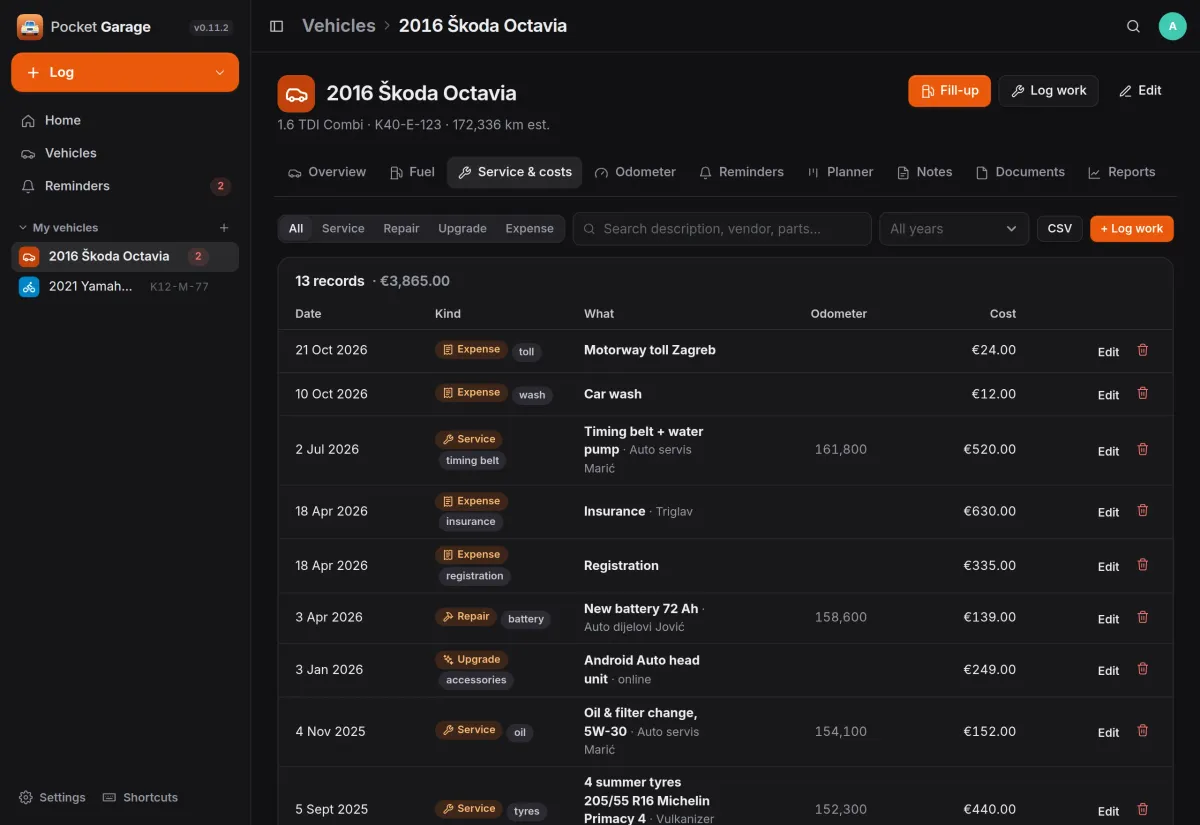Expand the orange Log dropdown button
The width and height of the screenshot is (1200, 825).
pos(125,72)
